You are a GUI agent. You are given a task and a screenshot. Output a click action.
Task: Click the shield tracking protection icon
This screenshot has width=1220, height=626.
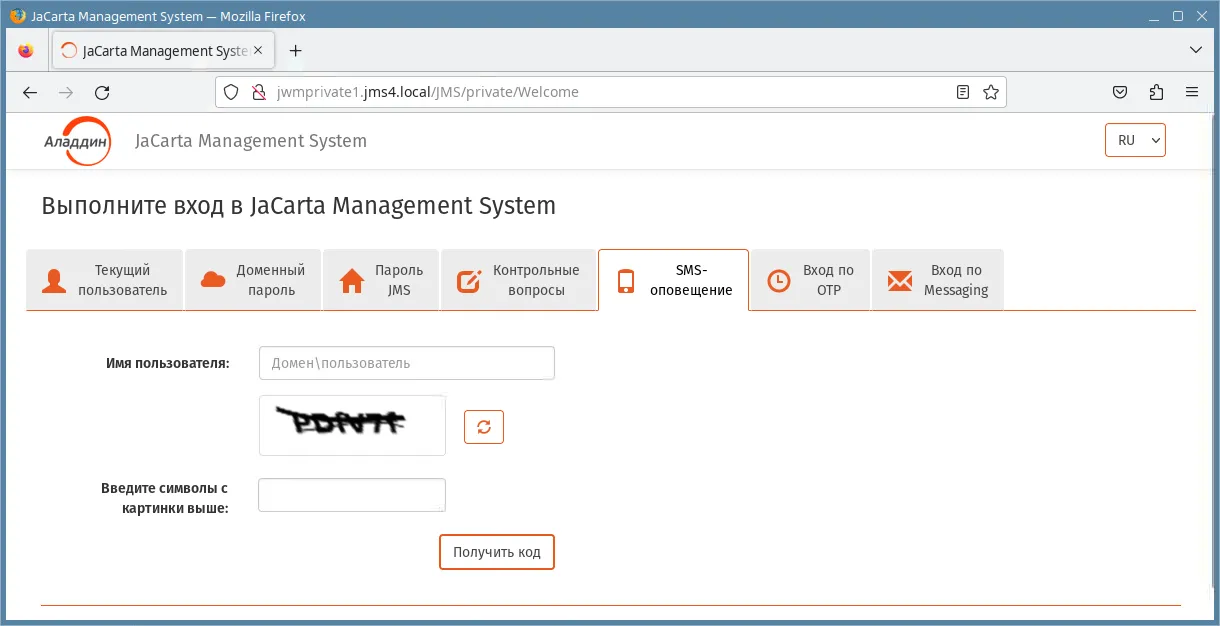tap(231, 92)
